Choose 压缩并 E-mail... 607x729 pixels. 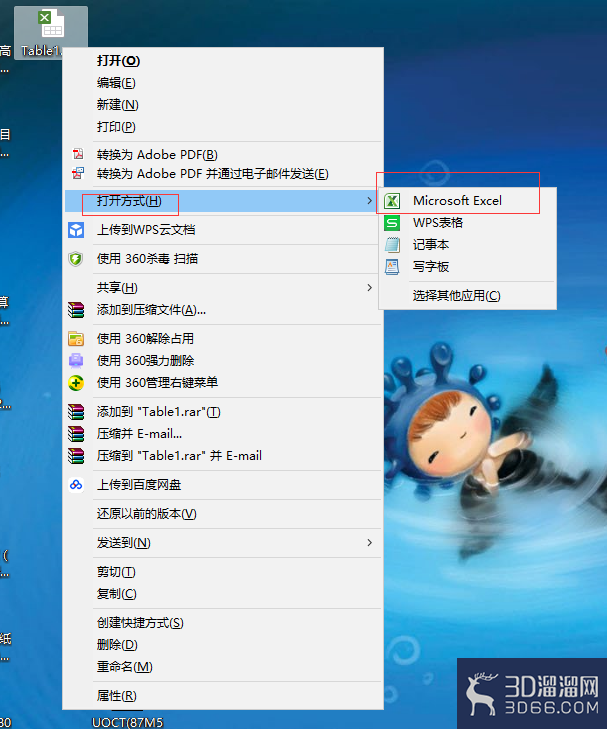[x=223, y=434]
